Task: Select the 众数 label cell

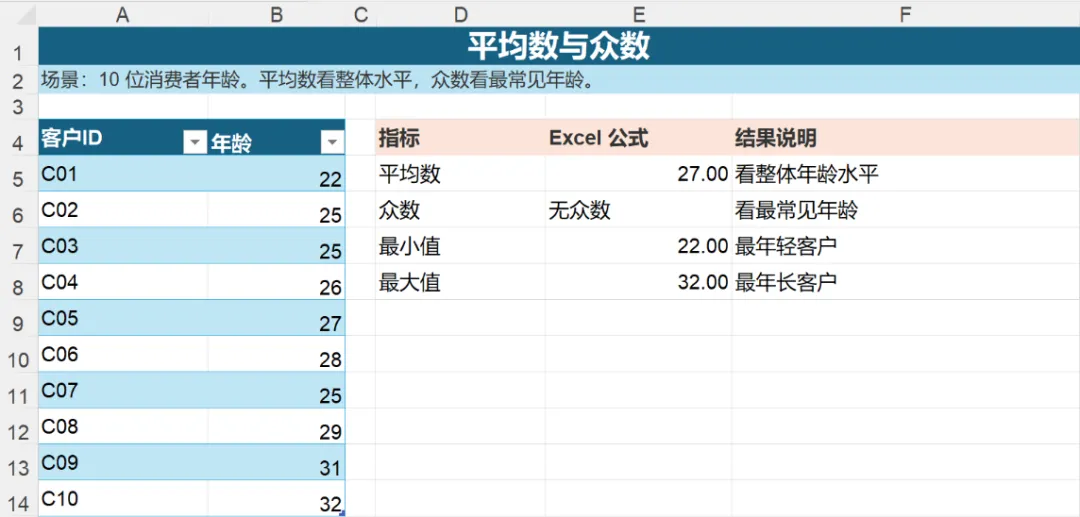Action: point(460,209)
